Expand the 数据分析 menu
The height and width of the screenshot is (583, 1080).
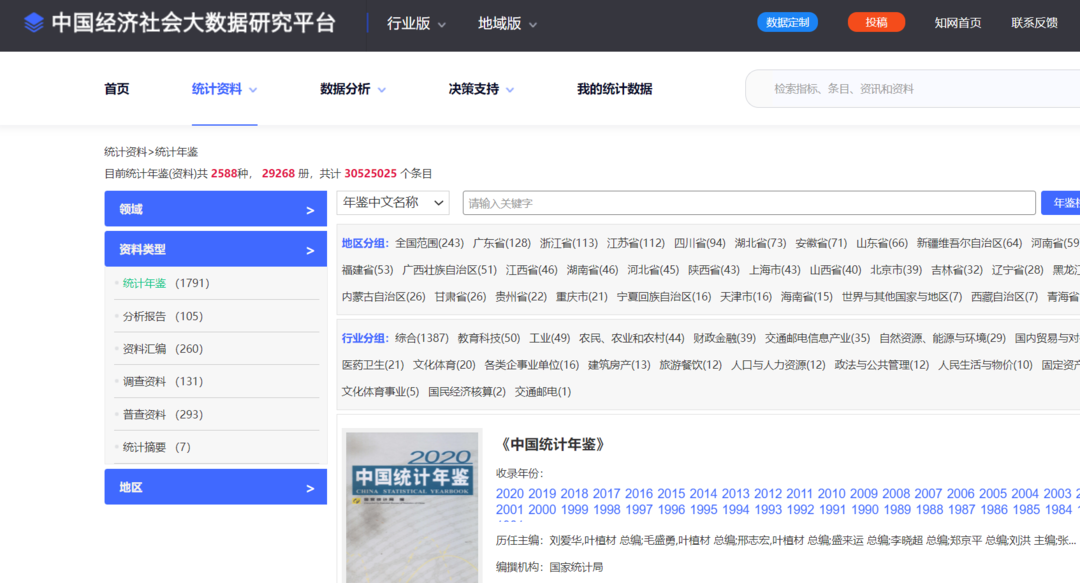pyautogui.click(x=353, y=89)
